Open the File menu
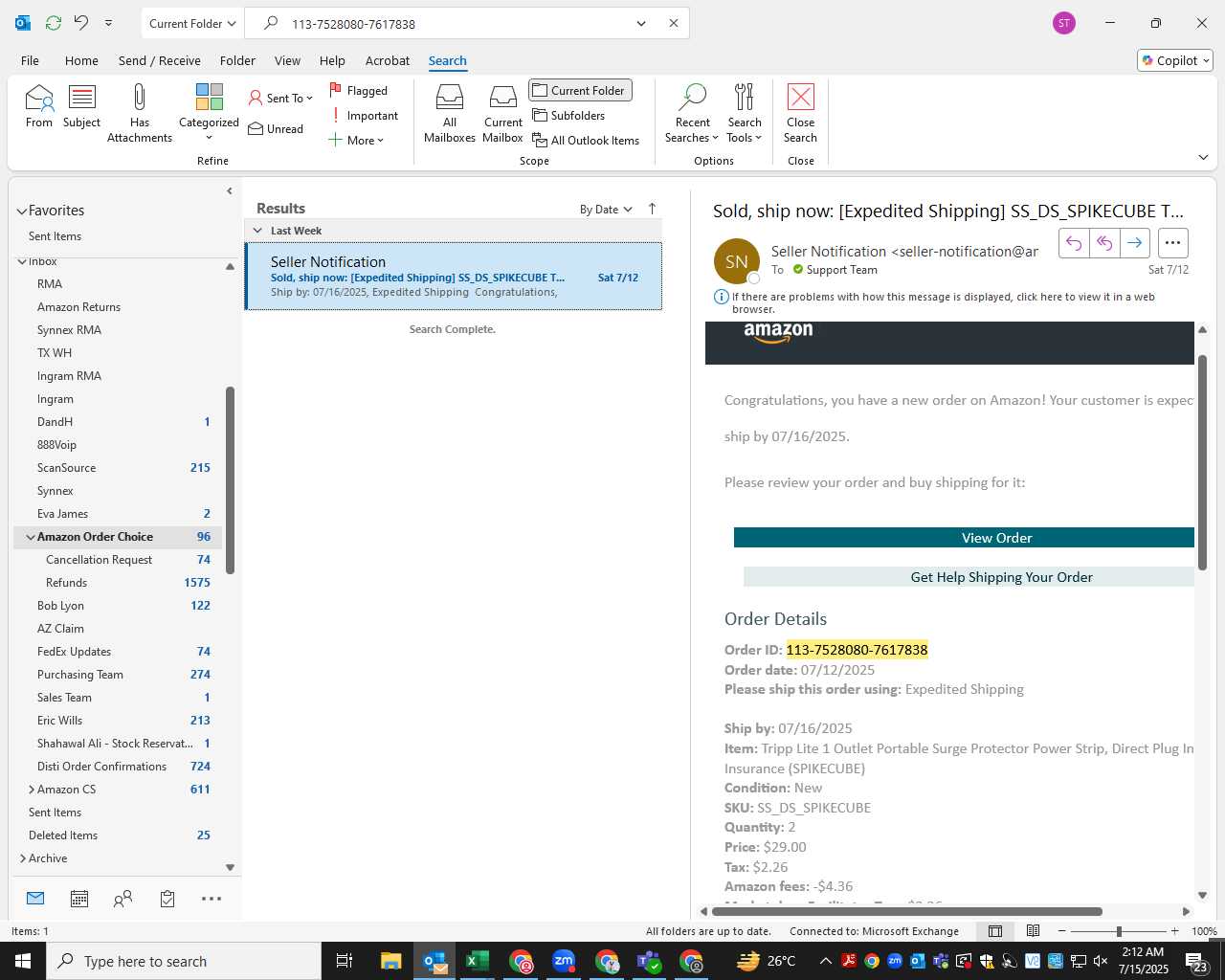Viewport: 1225px width, 980px height. point(30,60)
